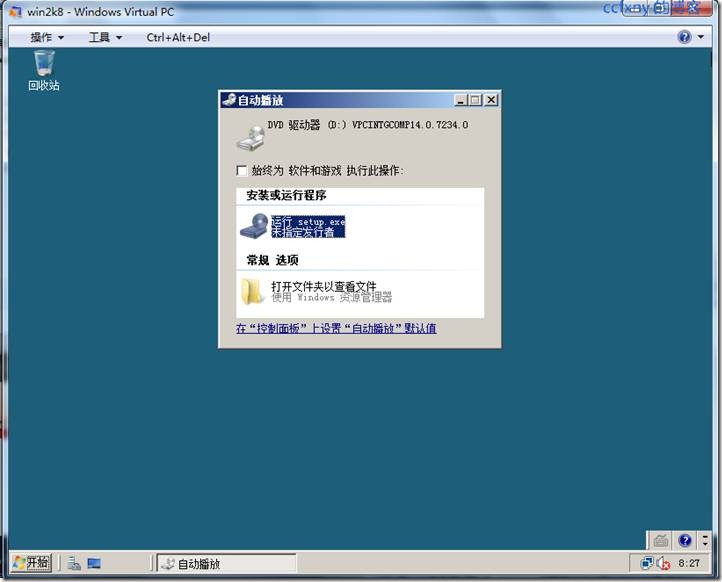Click the language bar keyboard icon
Viewport: 722px width, 582px height.
[661, 540]
